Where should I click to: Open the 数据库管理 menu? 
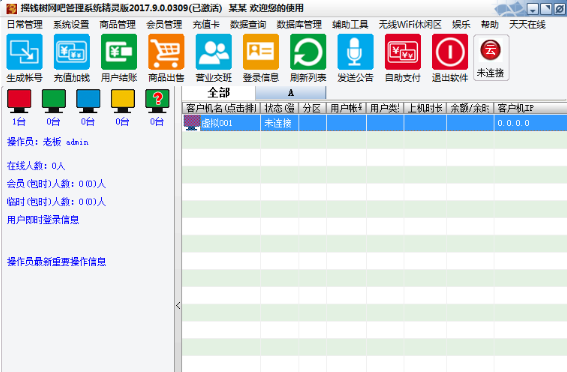click(299, 25)
